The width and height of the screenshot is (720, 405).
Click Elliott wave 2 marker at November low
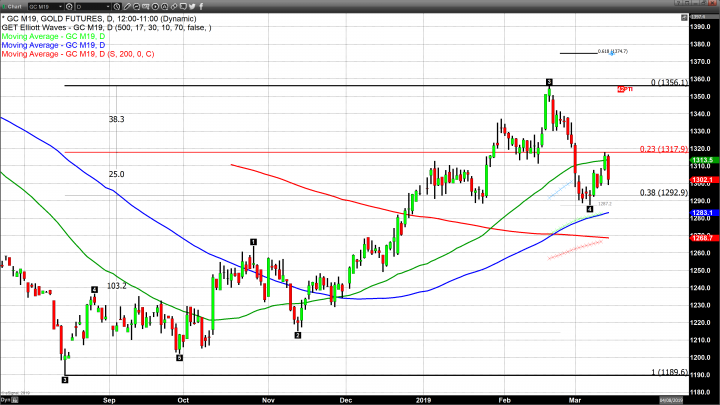(x=298, y=336)
